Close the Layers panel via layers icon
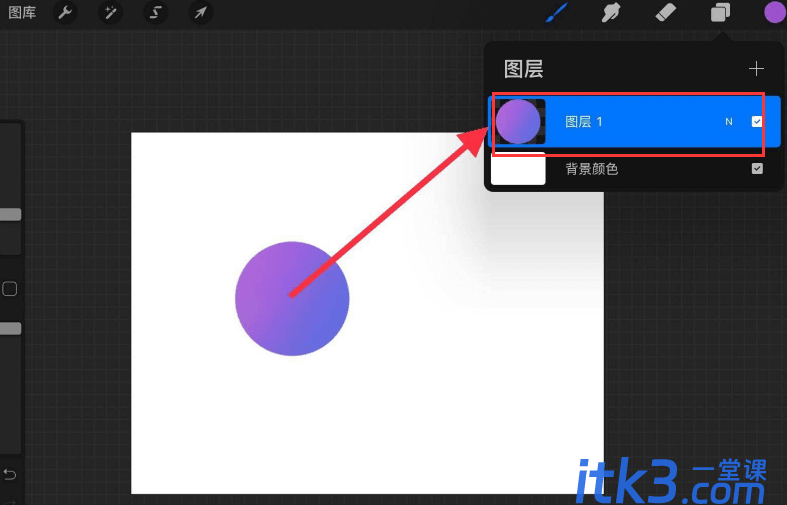 (x=720, y=13)
